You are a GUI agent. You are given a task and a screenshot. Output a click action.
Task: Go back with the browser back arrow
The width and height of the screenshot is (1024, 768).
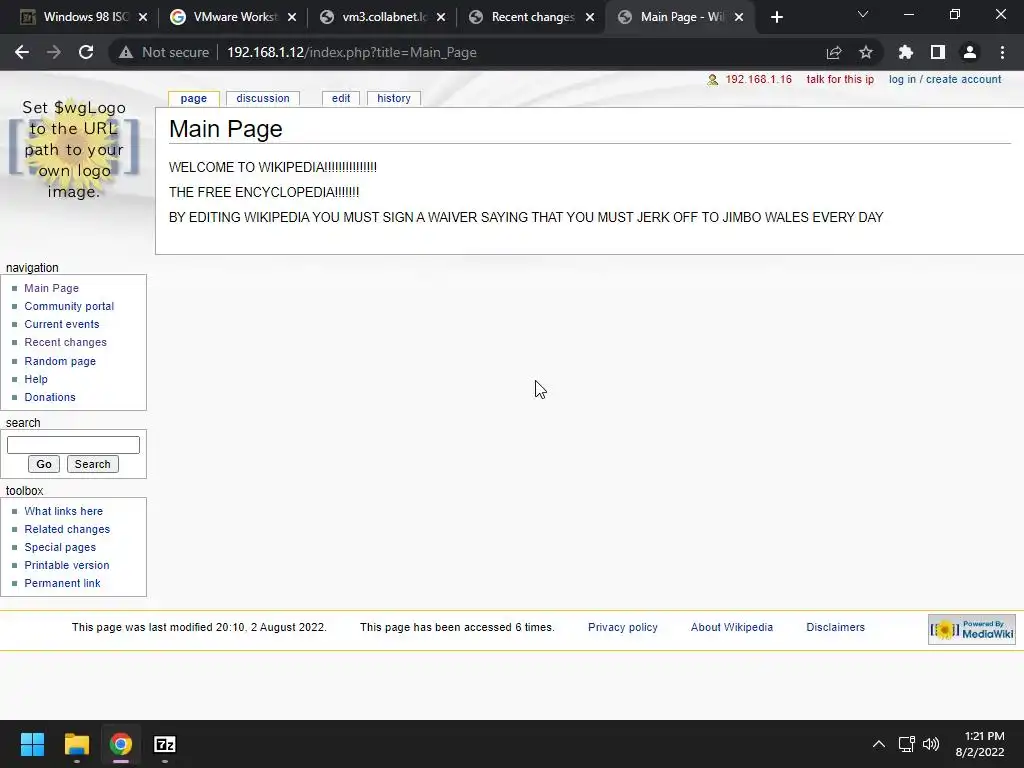tap(22, 52)
